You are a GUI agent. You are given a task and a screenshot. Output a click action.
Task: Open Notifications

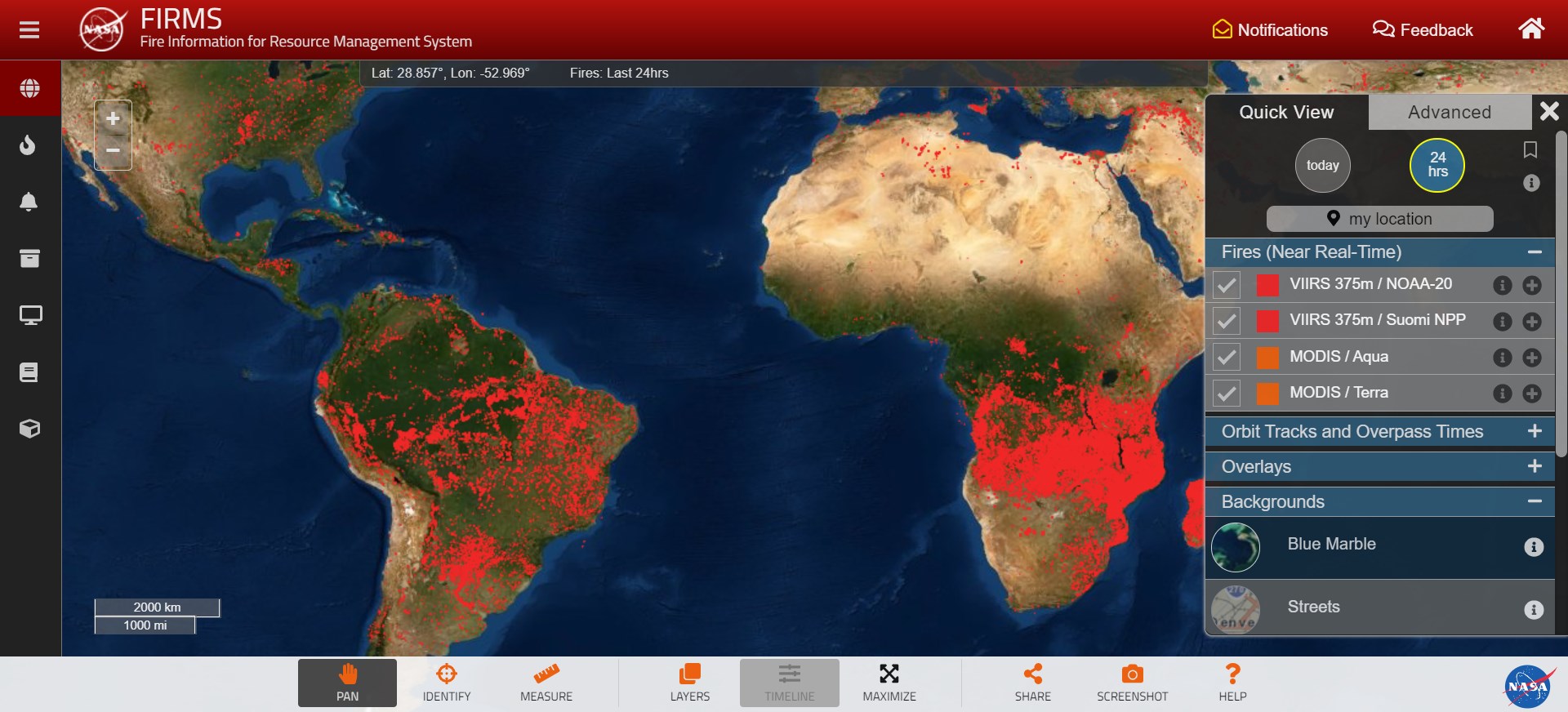[x=1270, y=30]
